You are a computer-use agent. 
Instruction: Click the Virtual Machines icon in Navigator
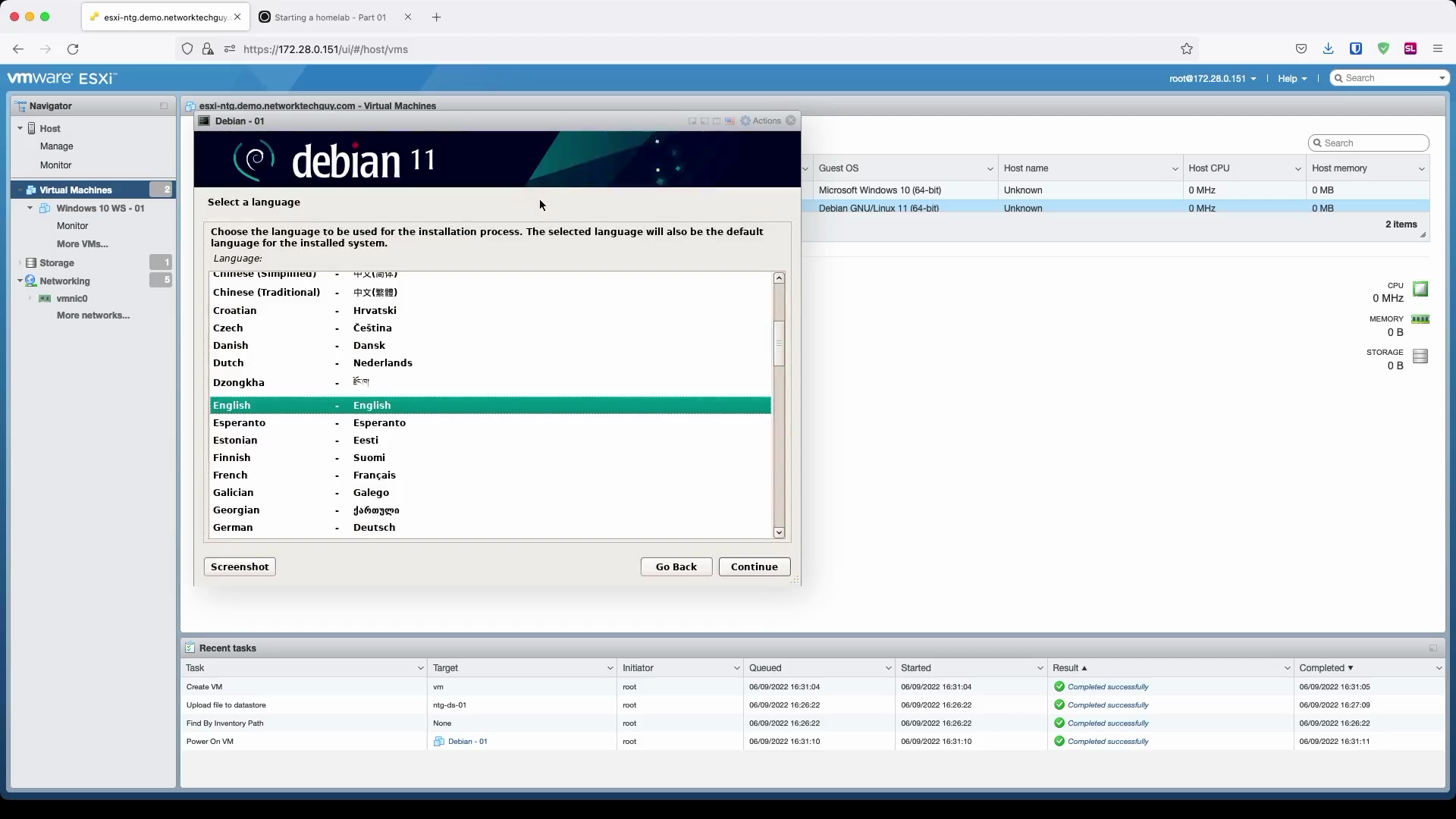(31, 190)
